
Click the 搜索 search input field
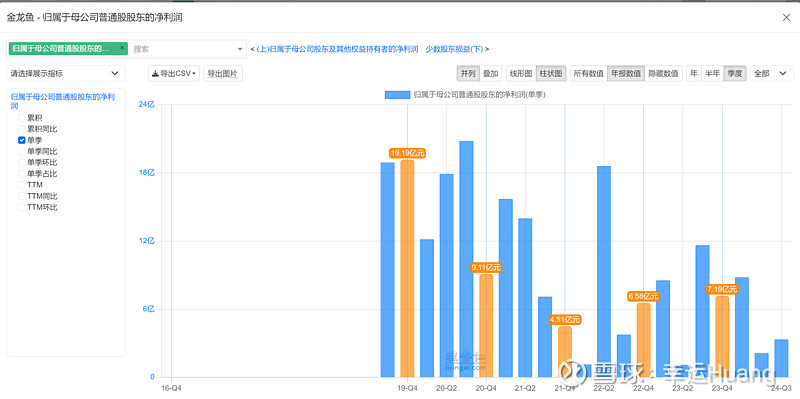(x=183, y=49)
